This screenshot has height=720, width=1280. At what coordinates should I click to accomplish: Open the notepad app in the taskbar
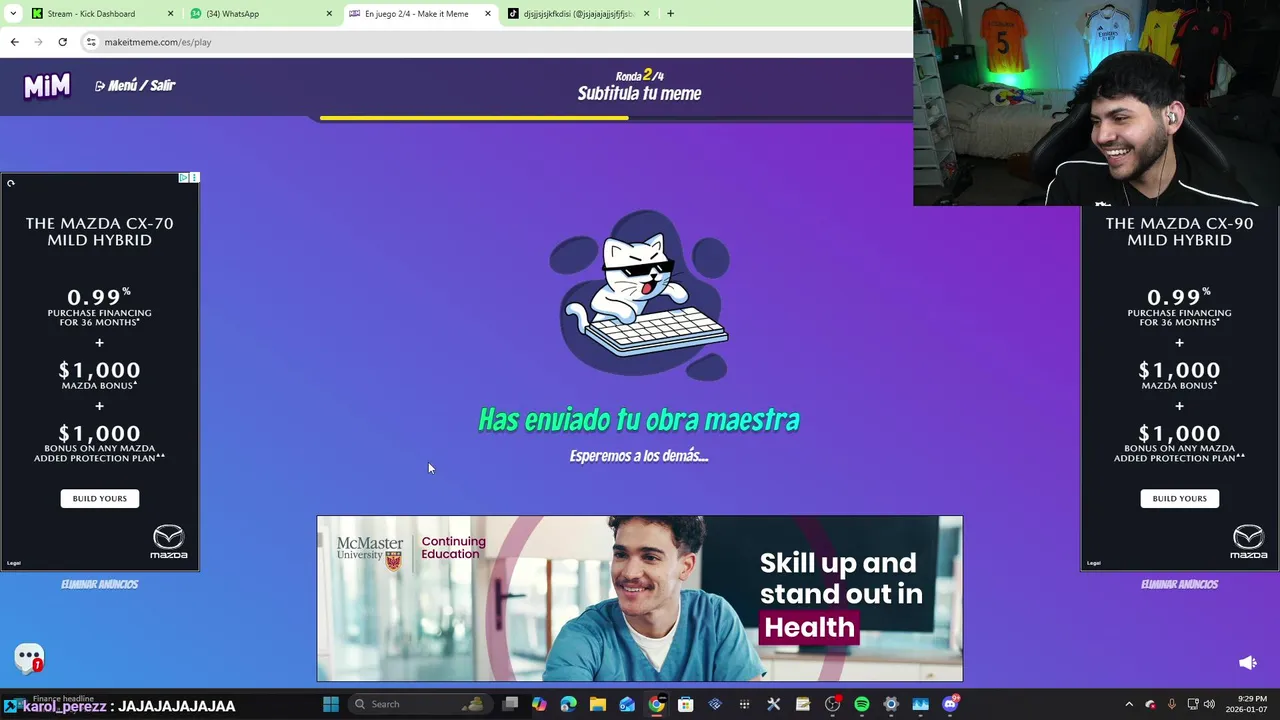tap(802, 704)
